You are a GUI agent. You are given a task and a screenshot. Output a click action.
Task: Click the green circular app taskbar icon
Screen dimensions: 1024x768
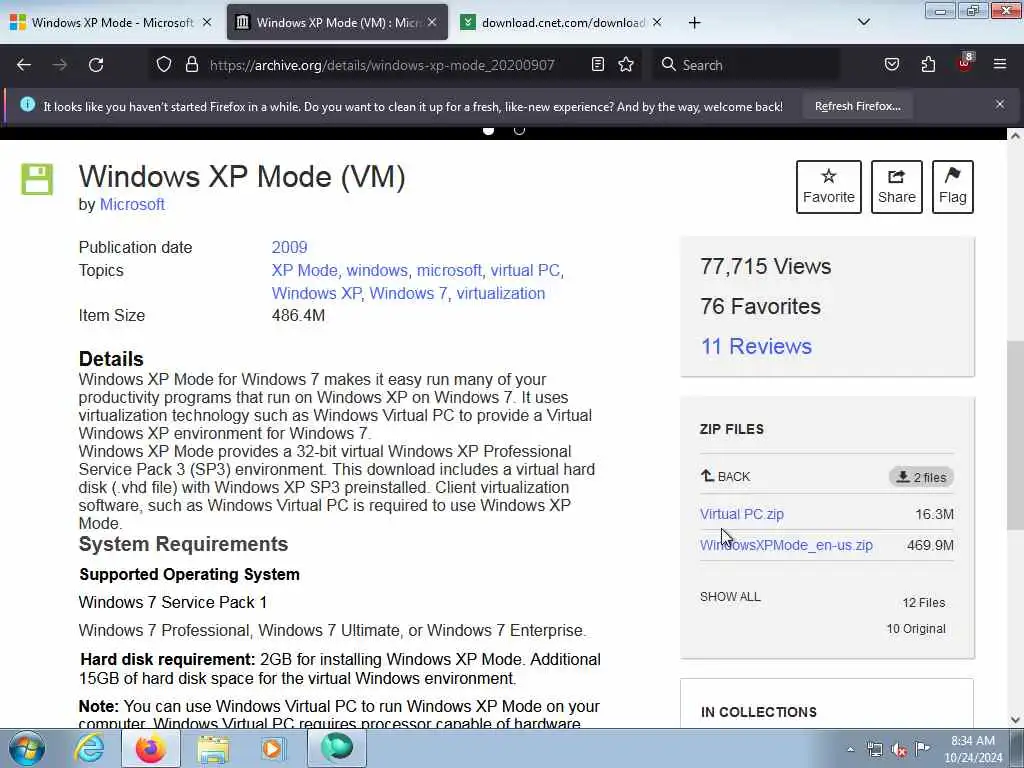(x=337, y=748)
